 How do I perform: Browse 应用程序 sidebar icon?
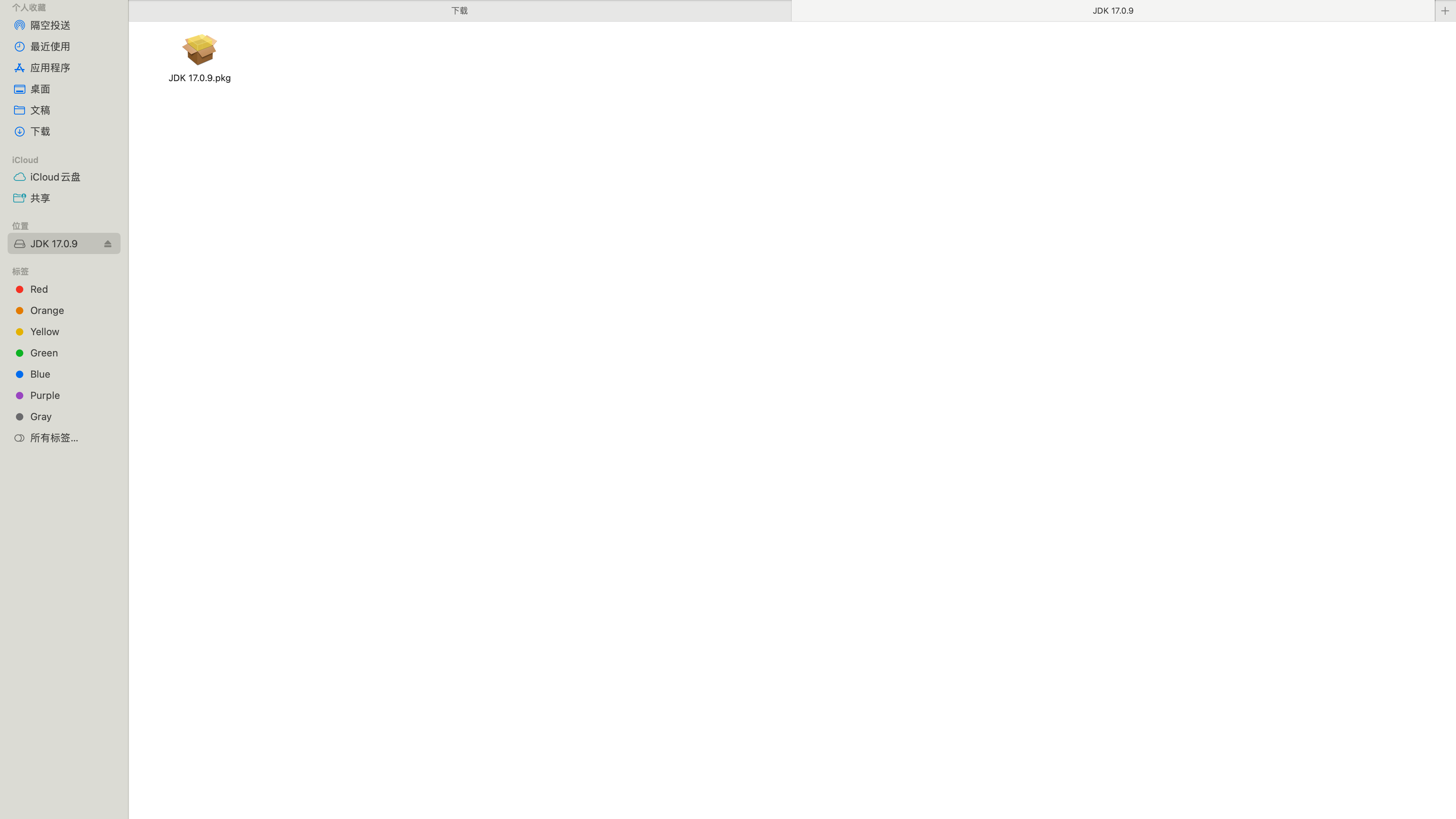point(19,67)
